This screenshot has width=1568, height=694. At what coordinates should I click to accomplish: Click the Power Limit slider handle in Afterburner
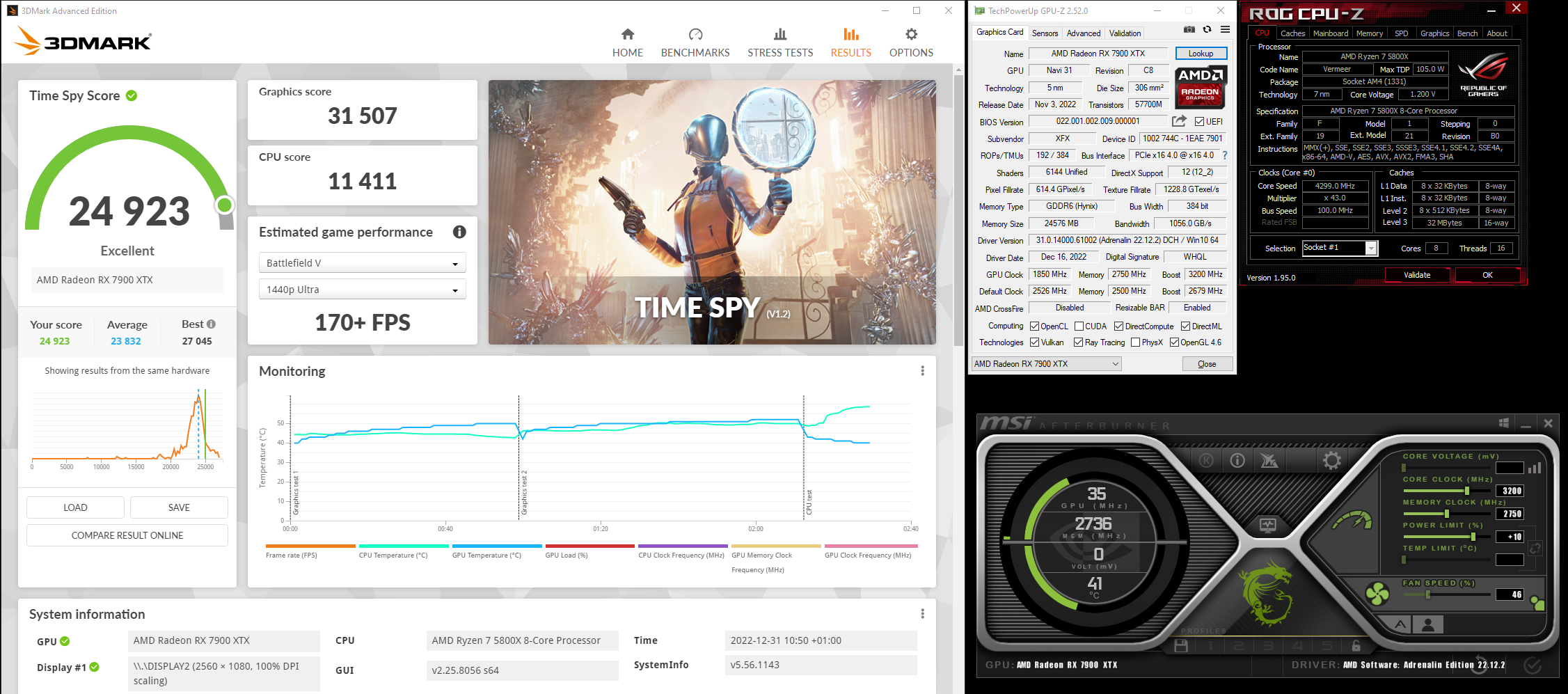coord(1473,537)
